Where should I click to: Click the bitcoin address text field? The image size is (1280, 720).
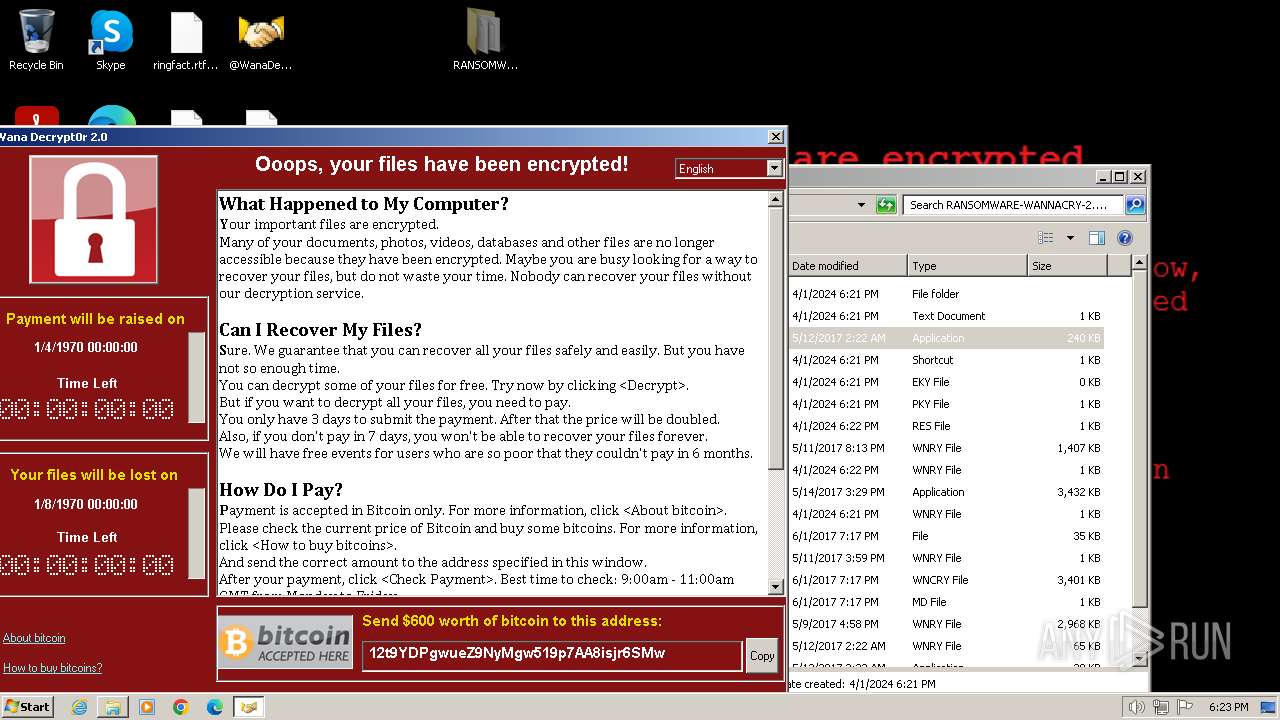coord(552,655)
